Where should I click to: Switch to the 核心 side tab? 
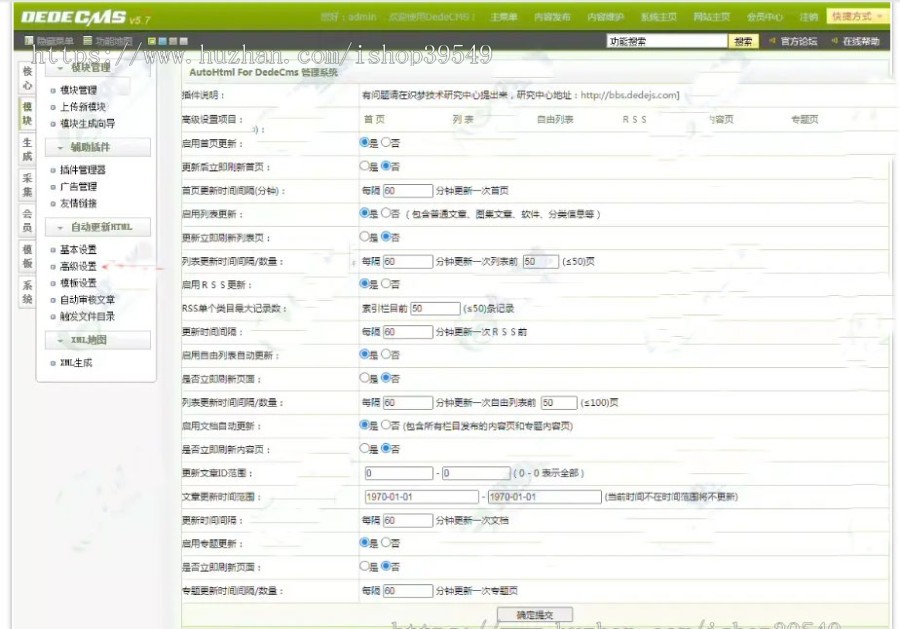pos(27,78)
